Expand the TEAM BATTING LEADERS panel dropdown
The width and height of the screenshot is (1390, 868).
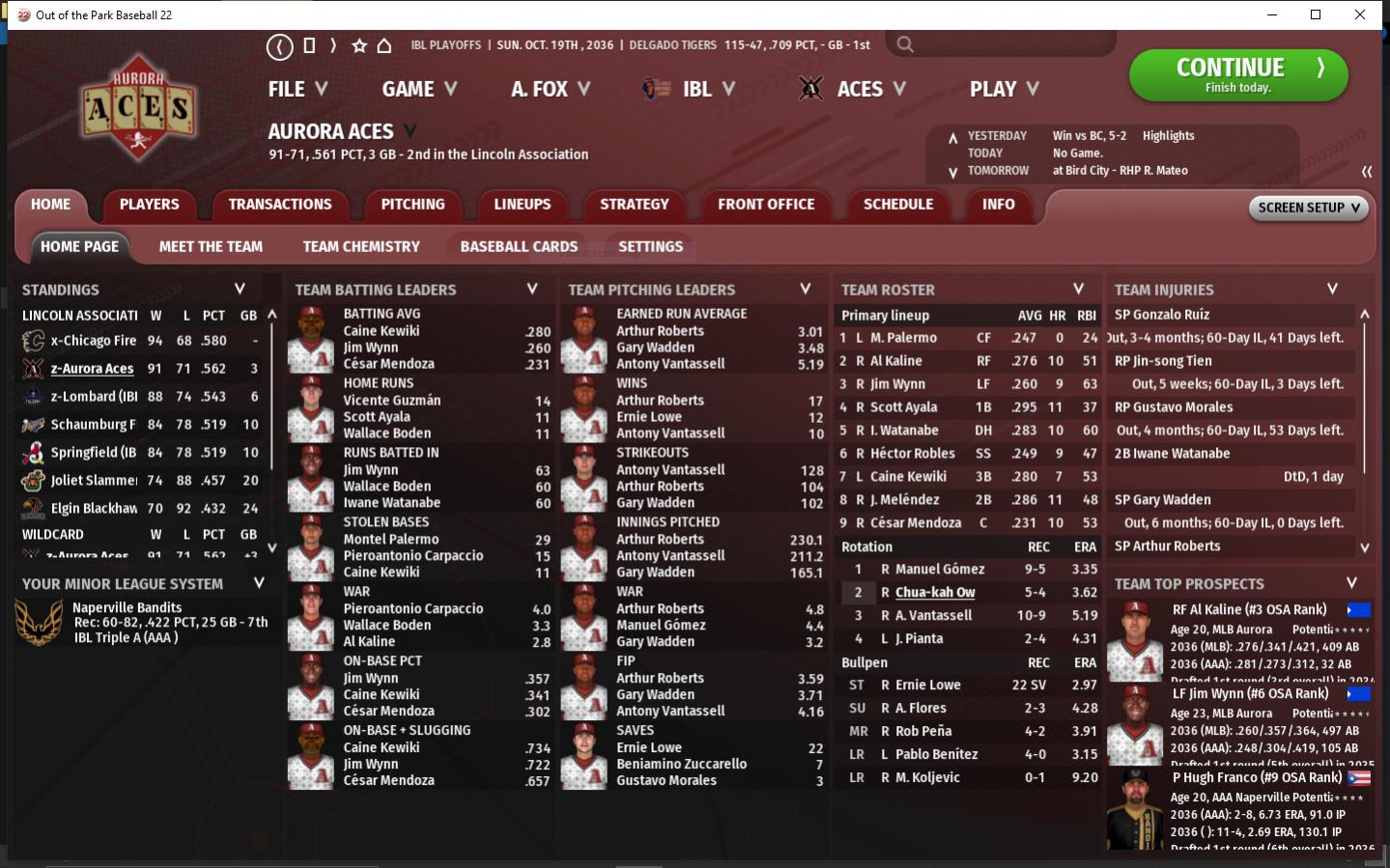(532, 289)
